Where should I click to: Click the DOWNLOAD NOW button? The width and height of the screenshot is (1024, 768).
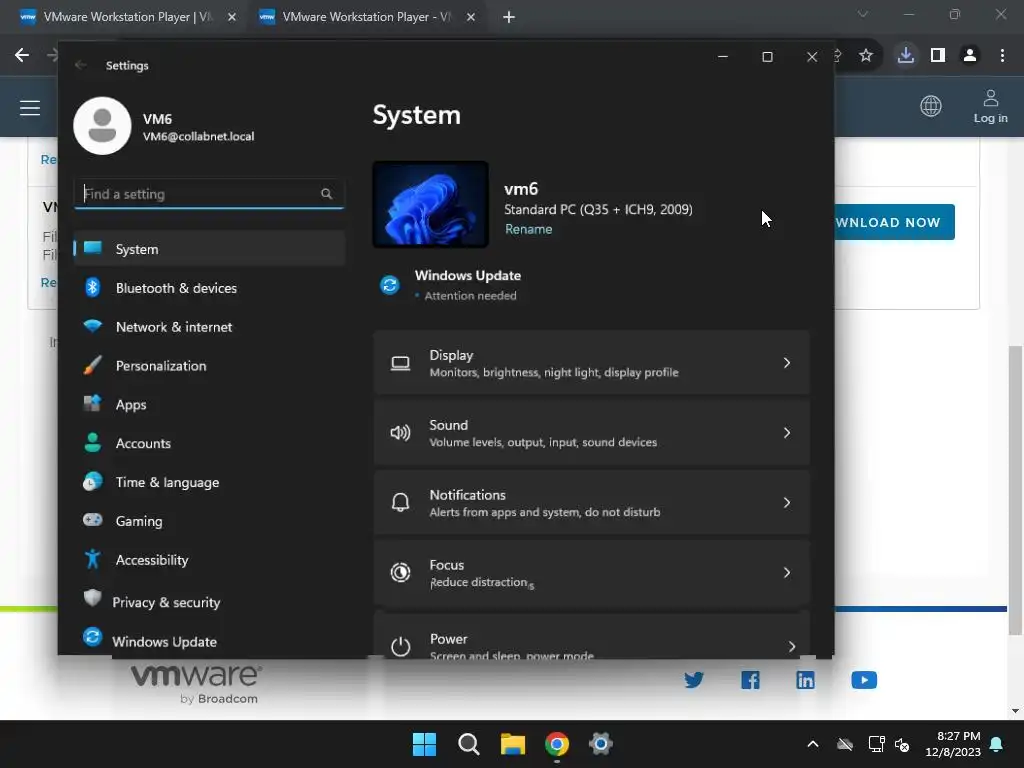[894, 222]
